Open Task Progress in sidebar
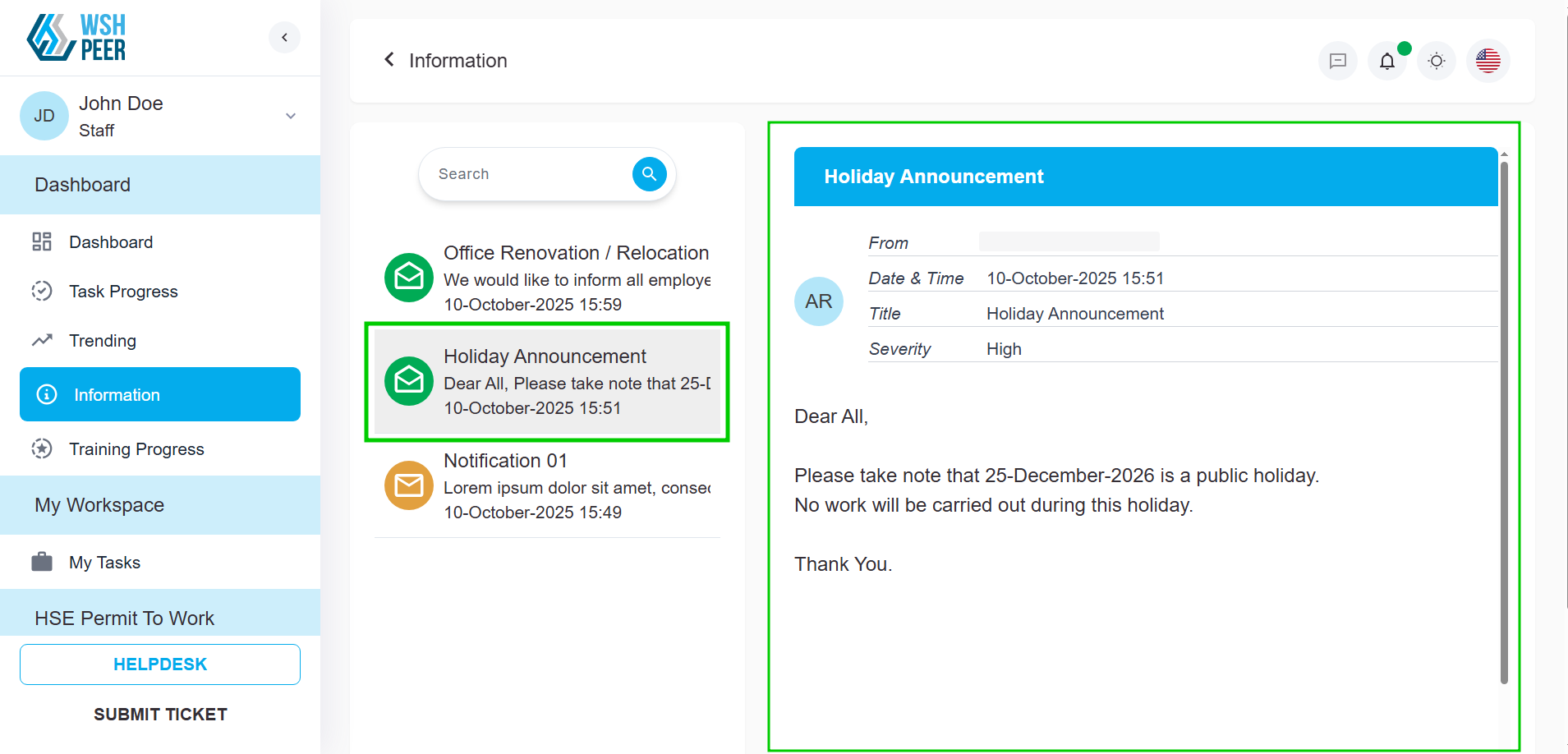 tap(123, 292)
